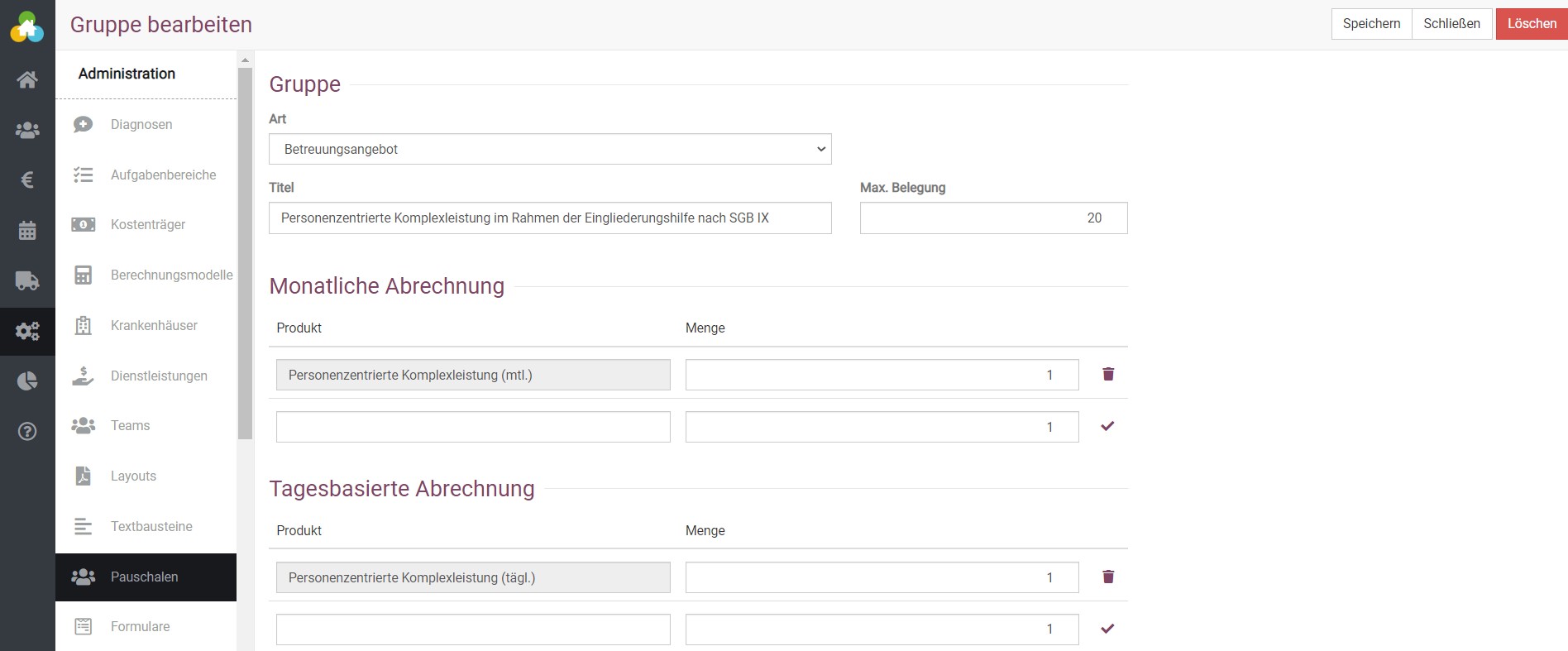1568x651 pixels.
Task: Confirm the new monthly product row checkmark
Action: [1107, 426]
